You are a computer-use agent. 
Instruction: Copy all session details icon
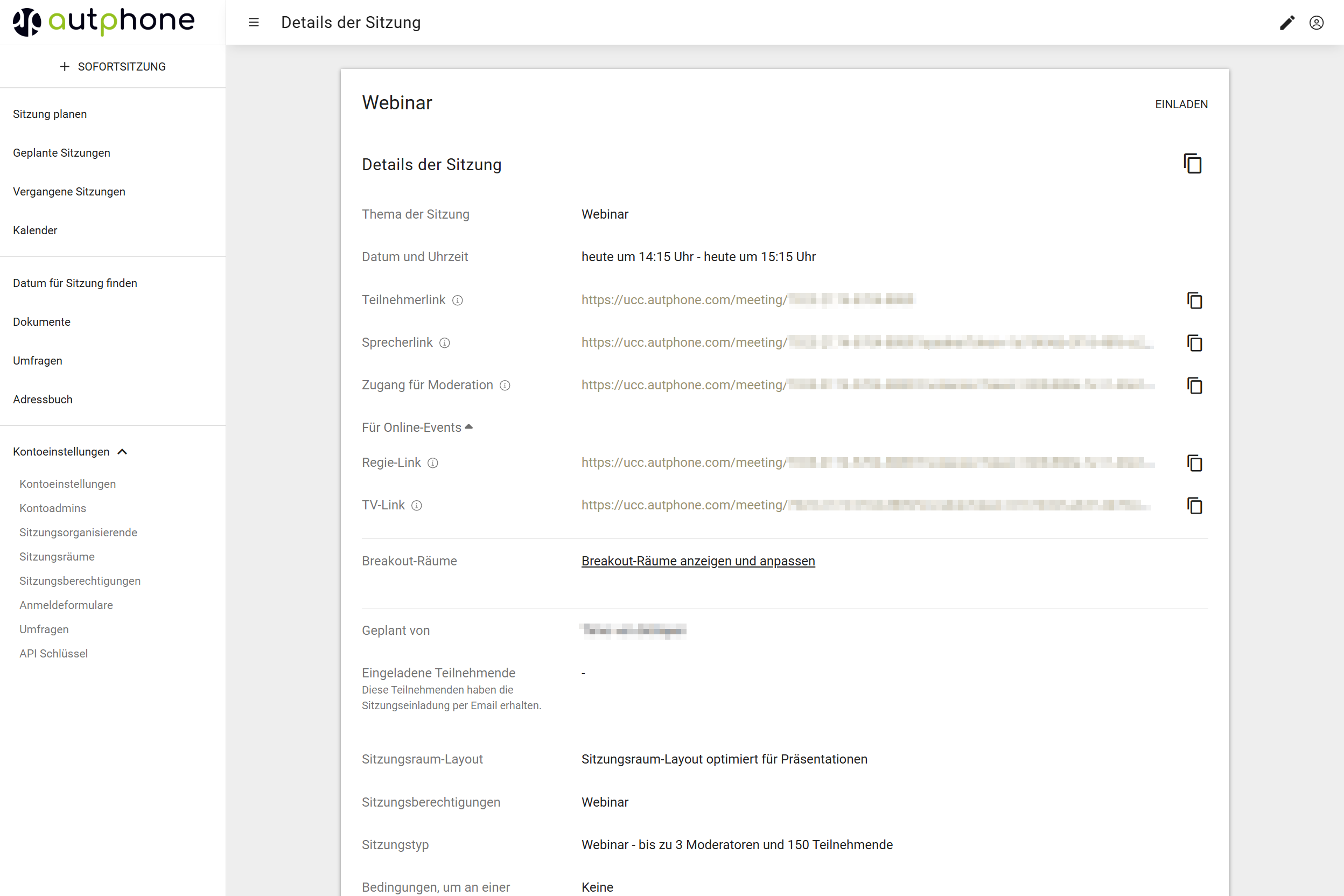(x=1193, y=164)
